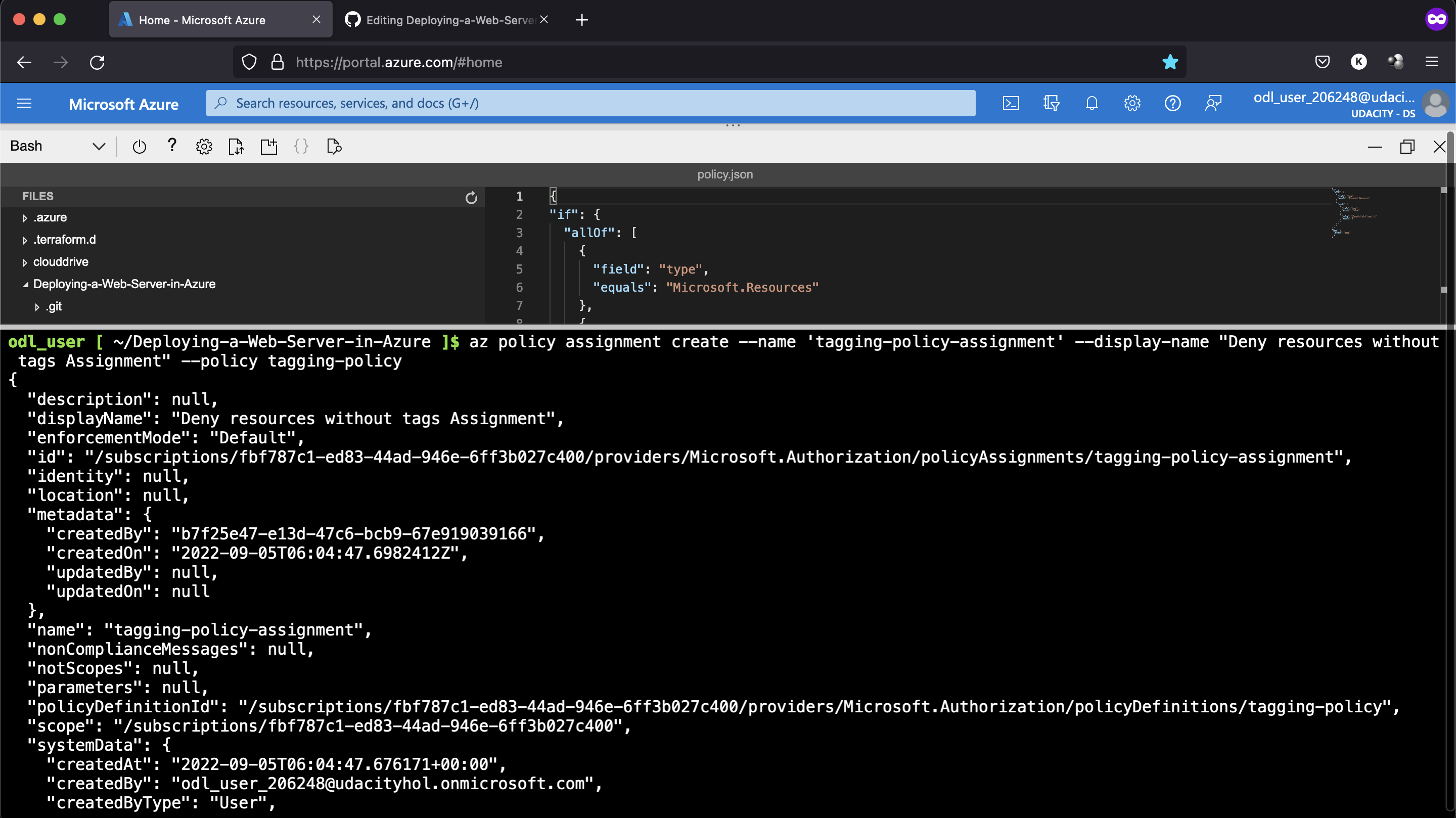Viewport: 1456px width, 818px height.
Task: Open the directories and subscriptions filter
Action: [1052, 103]
